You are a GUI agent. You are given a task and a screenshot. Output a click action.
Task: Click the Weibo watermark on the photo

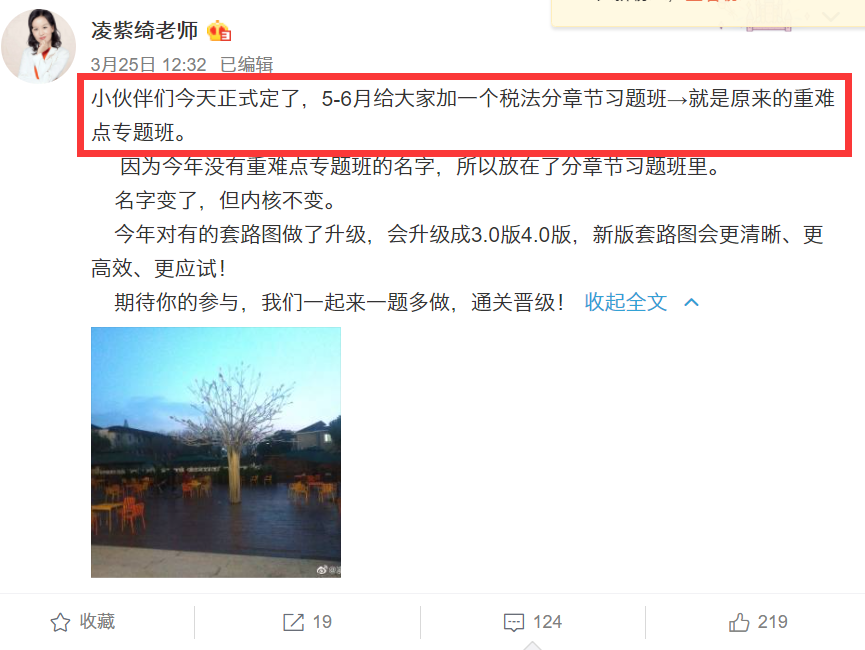click(329, 570)
